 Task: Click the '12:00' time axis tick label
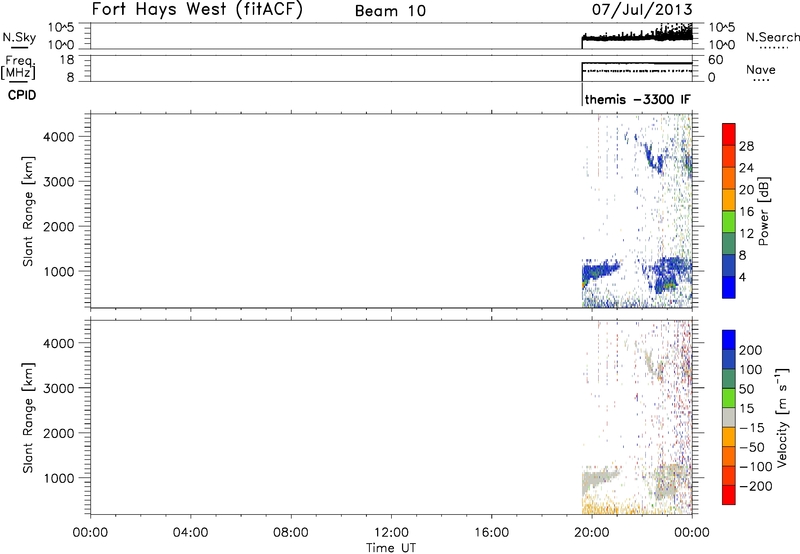(391, 533)
